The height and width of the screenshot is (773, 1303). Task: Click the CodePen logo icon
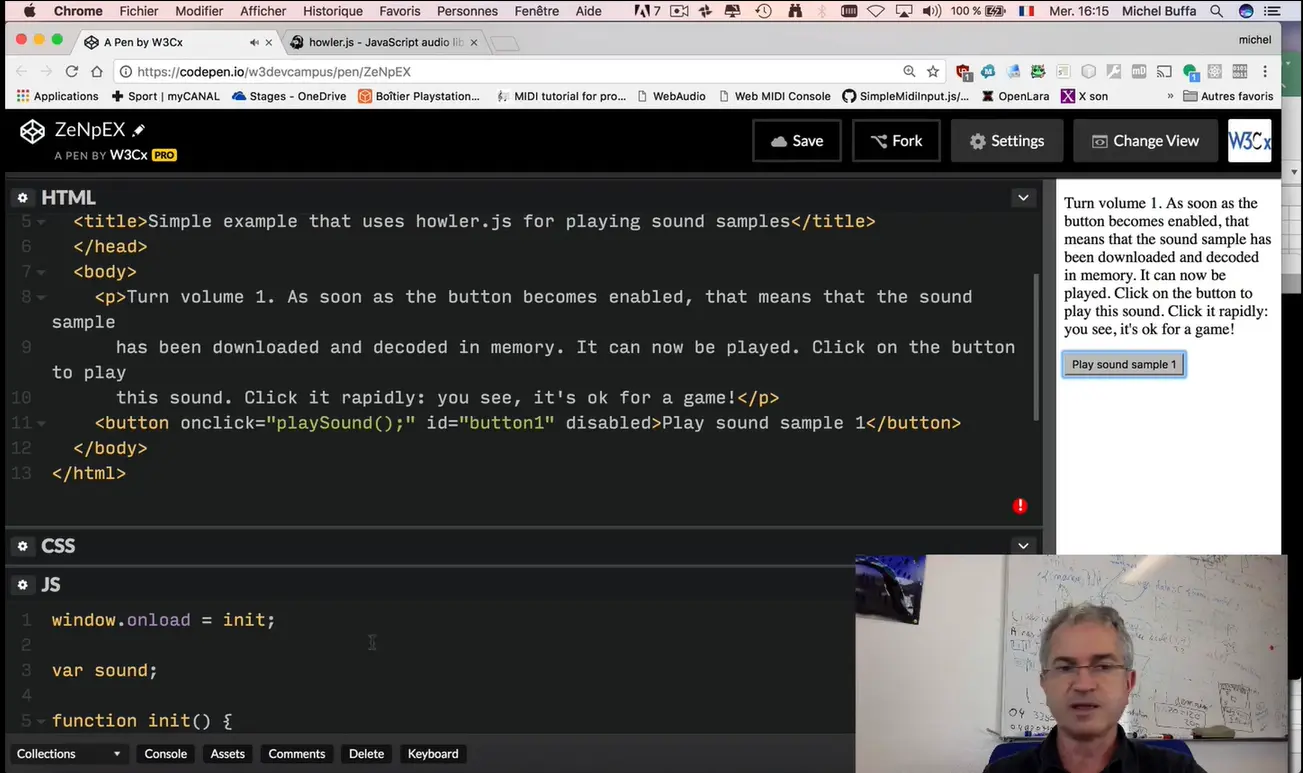(32, 131)
